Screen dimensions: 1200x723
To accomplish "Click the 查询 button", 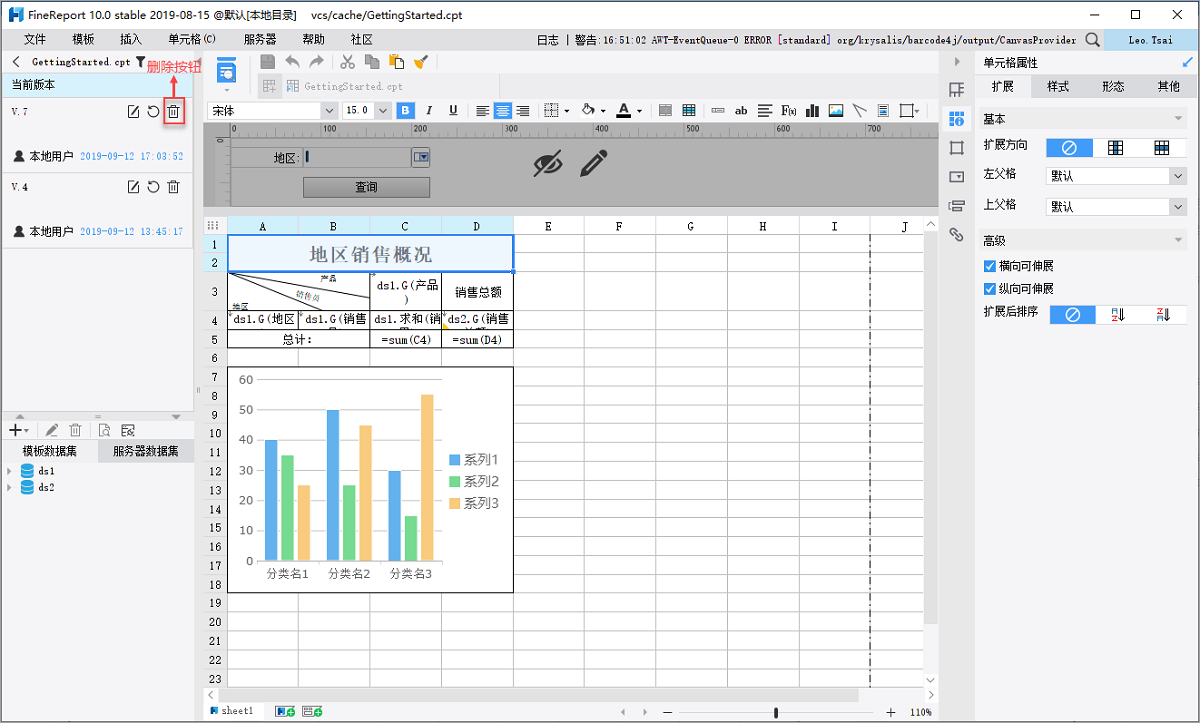I will click(366, 187).
